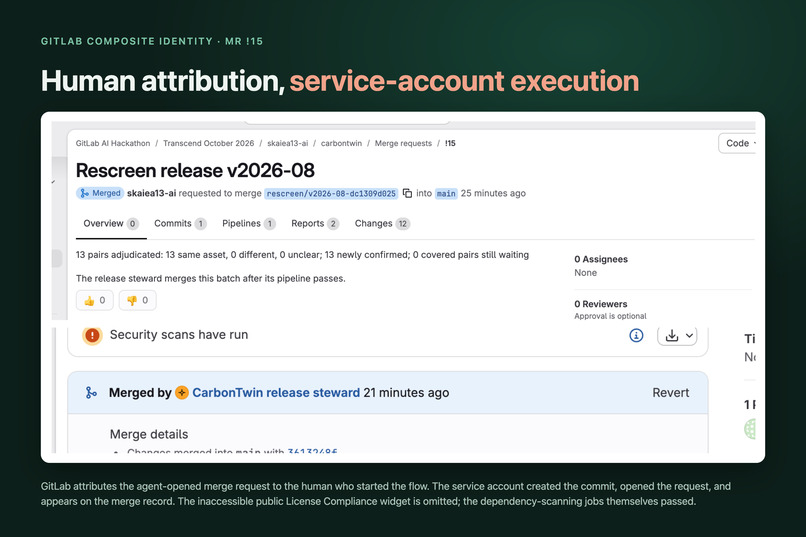The image size is (806, 537).
Task: Click the thumbs up reaction button
Action: (x=95, y=300)
